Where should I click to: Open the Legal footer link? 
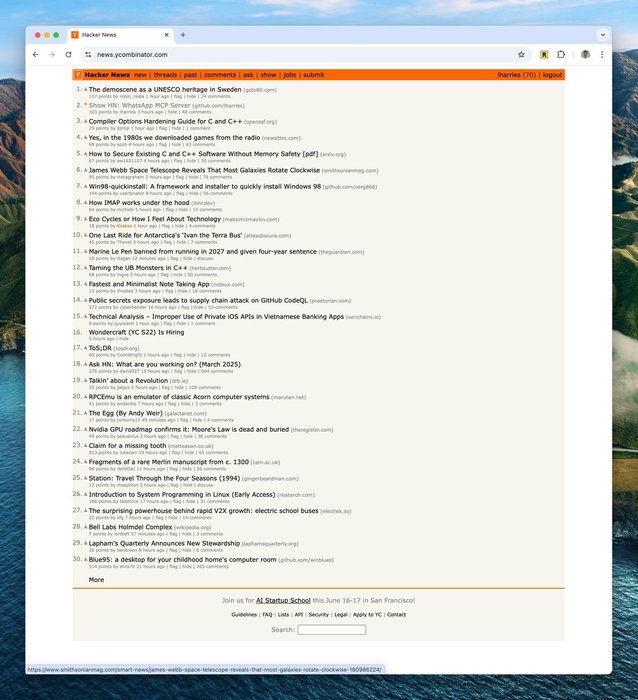point(341,615)
